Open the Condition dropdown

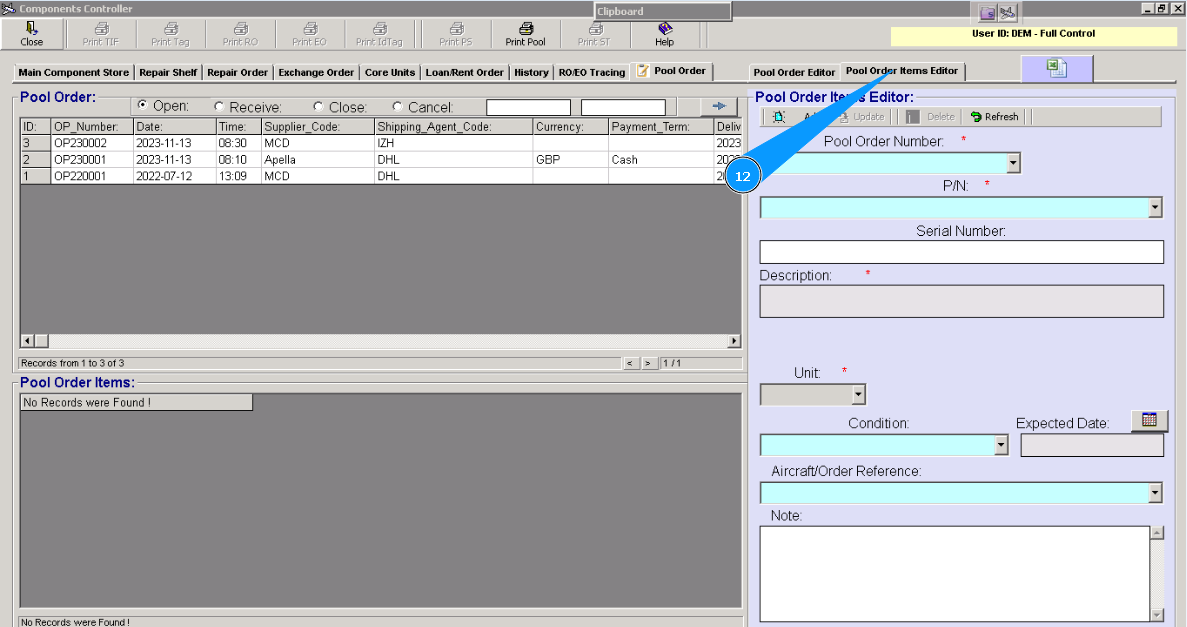click(x=1001, y=445)
